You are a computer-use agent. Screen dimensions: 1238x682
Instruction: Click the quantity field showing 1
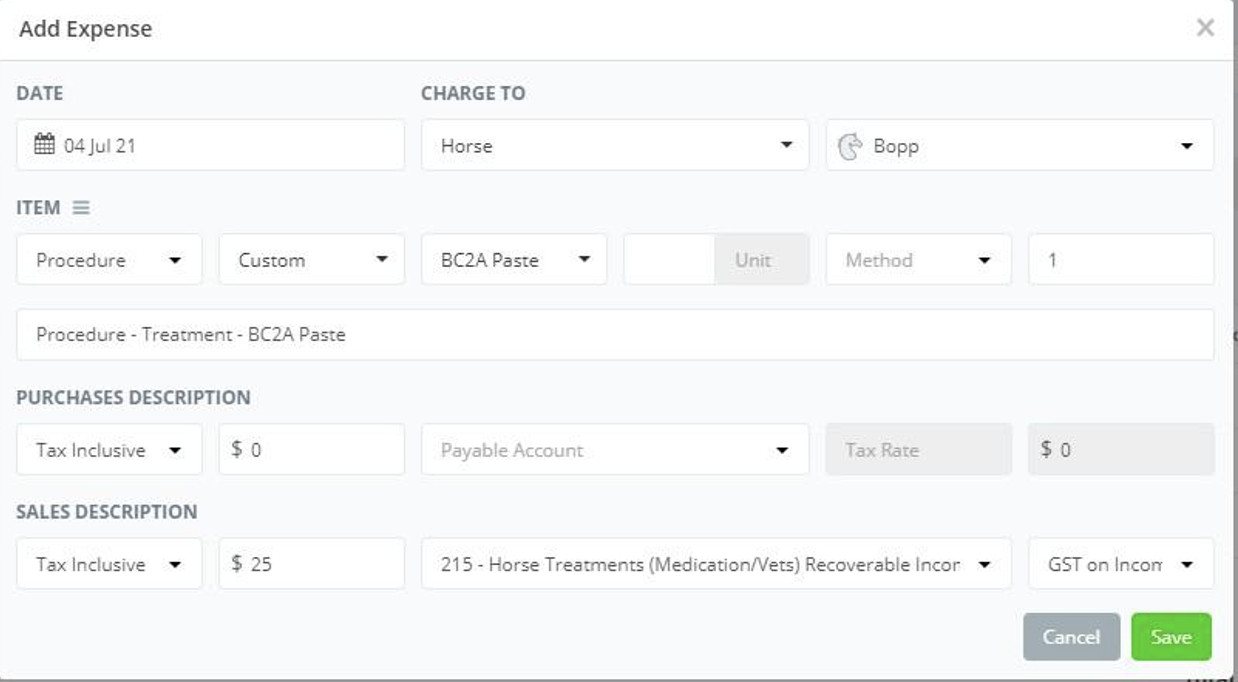[1120, 260]
